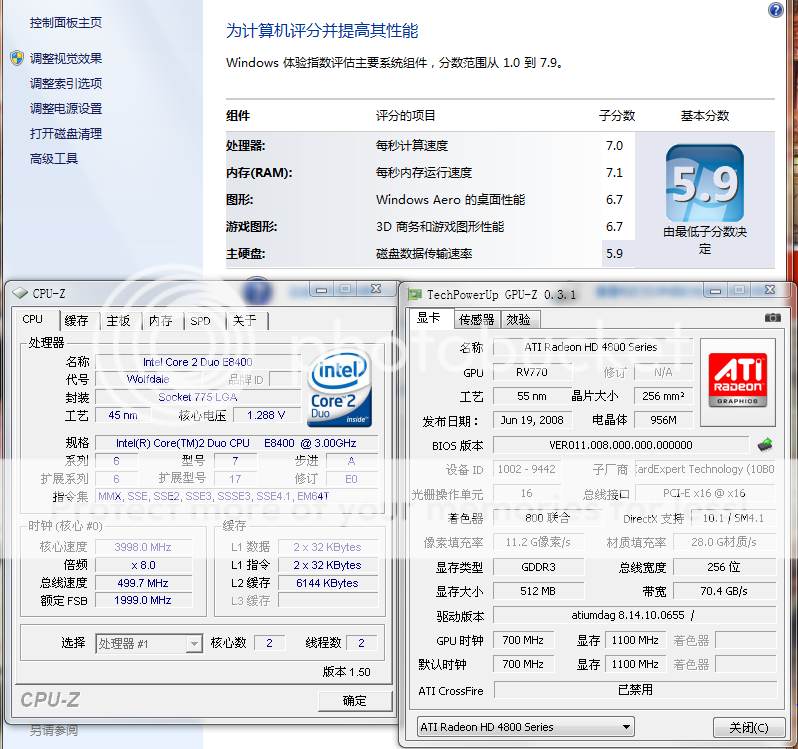Screen dimensions: 798x749
Task: Open help via the blue question mark icon
Action: (x=776, y=10)
